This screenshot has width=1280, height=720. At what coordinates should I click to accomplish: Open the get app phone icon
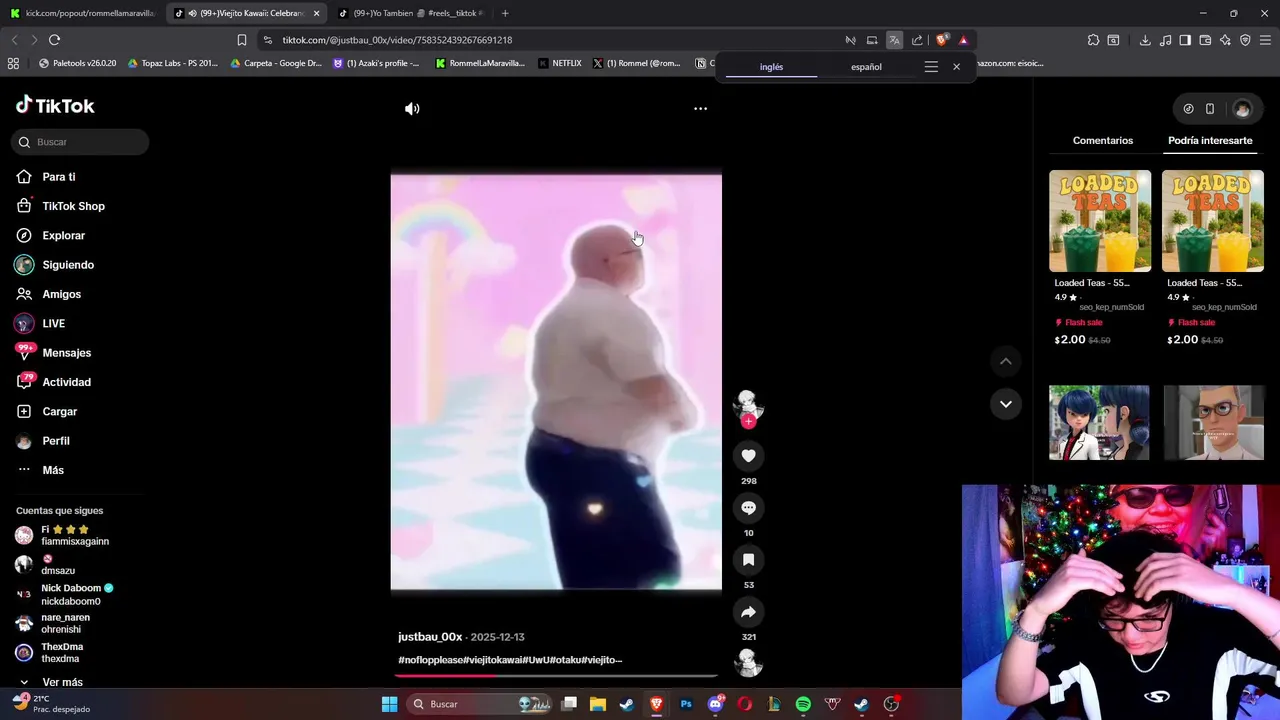pyautogui.click(x=1210, y=109)
